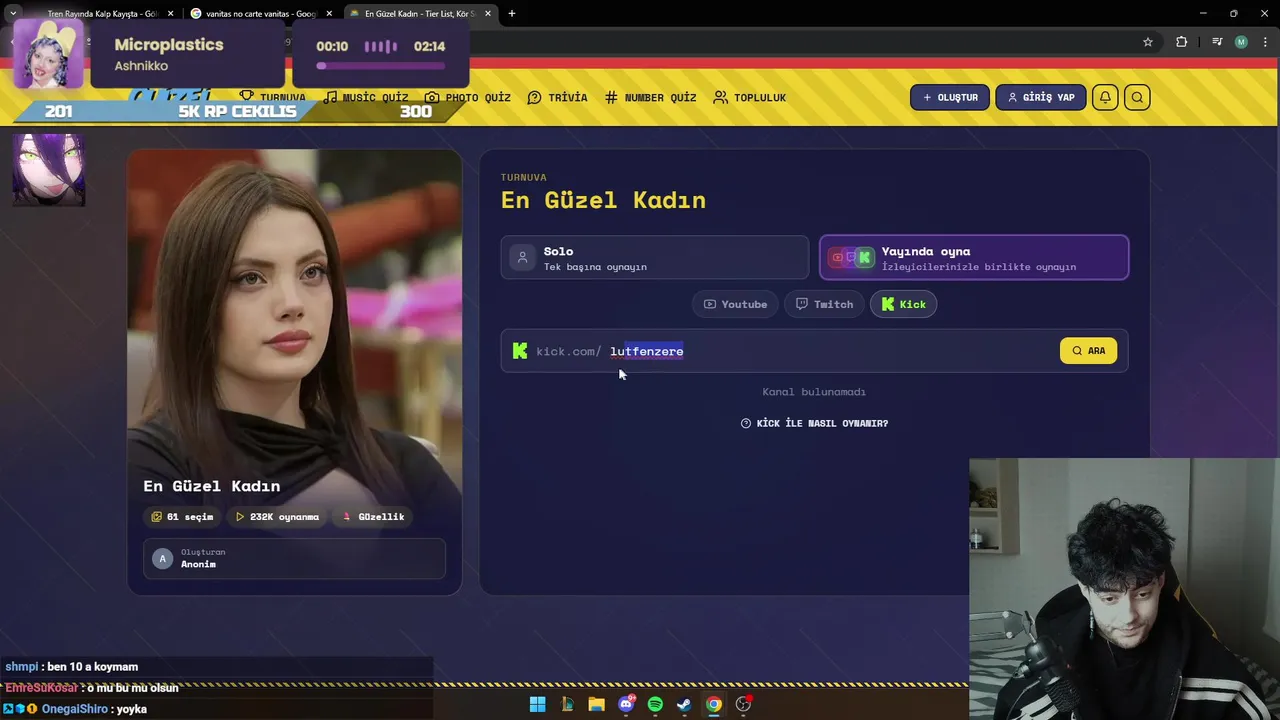Click the Ara search button
Viewport: 1280px width, 720px height.
click(1089, 351)
